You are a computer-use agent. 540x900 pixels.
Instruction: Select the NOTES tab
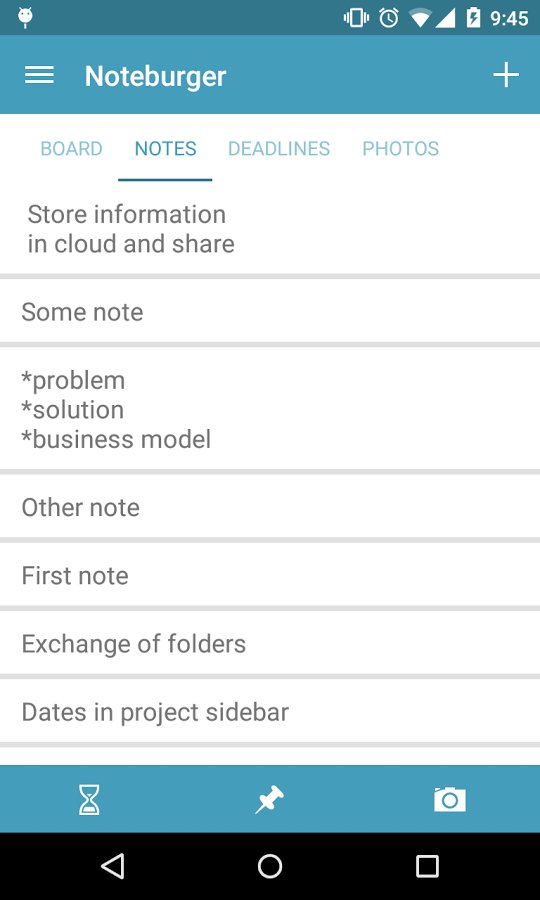tap(165, 149)
